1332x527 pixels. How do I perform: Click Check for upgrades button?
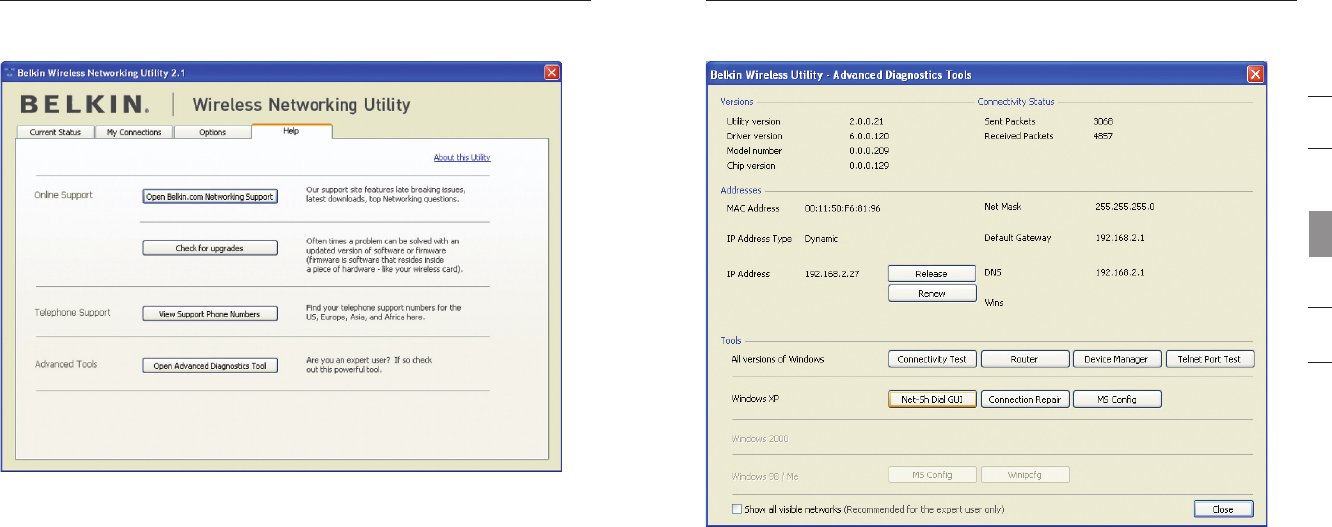click(x=210, y=247)
